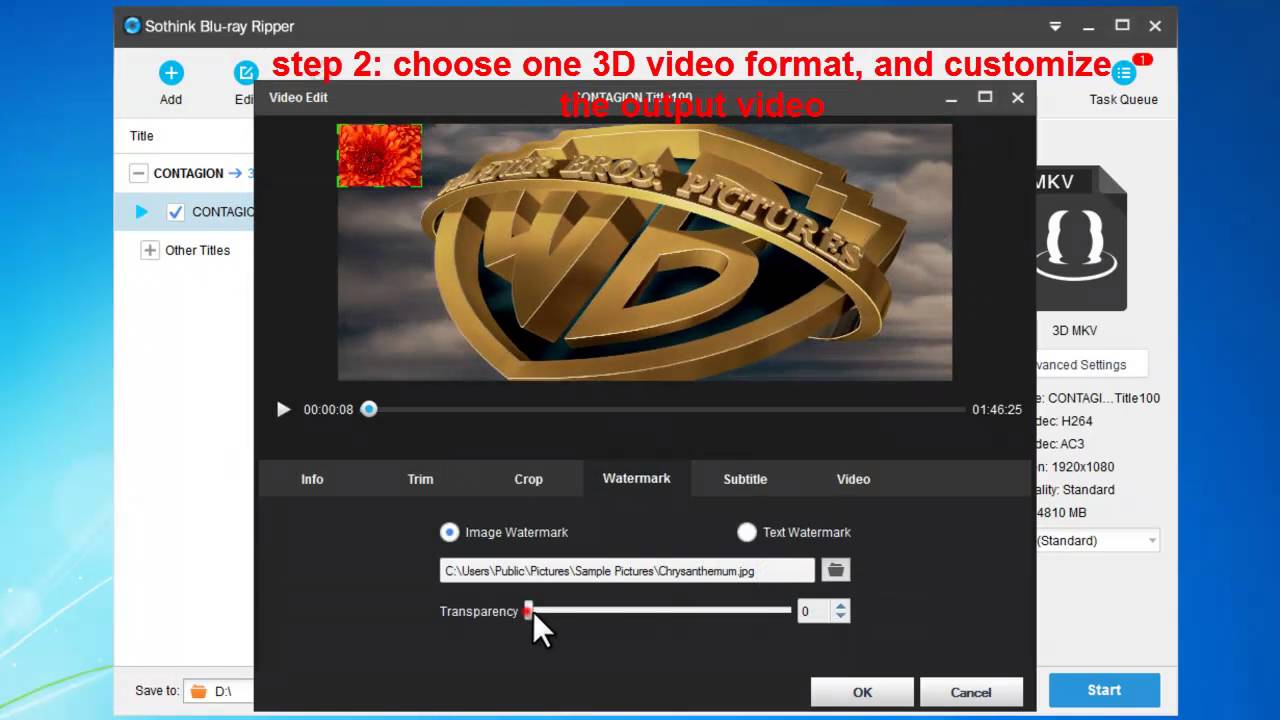Click the watermark image path field
Screen dimensions: 1280x720
[x=627, y=570]
